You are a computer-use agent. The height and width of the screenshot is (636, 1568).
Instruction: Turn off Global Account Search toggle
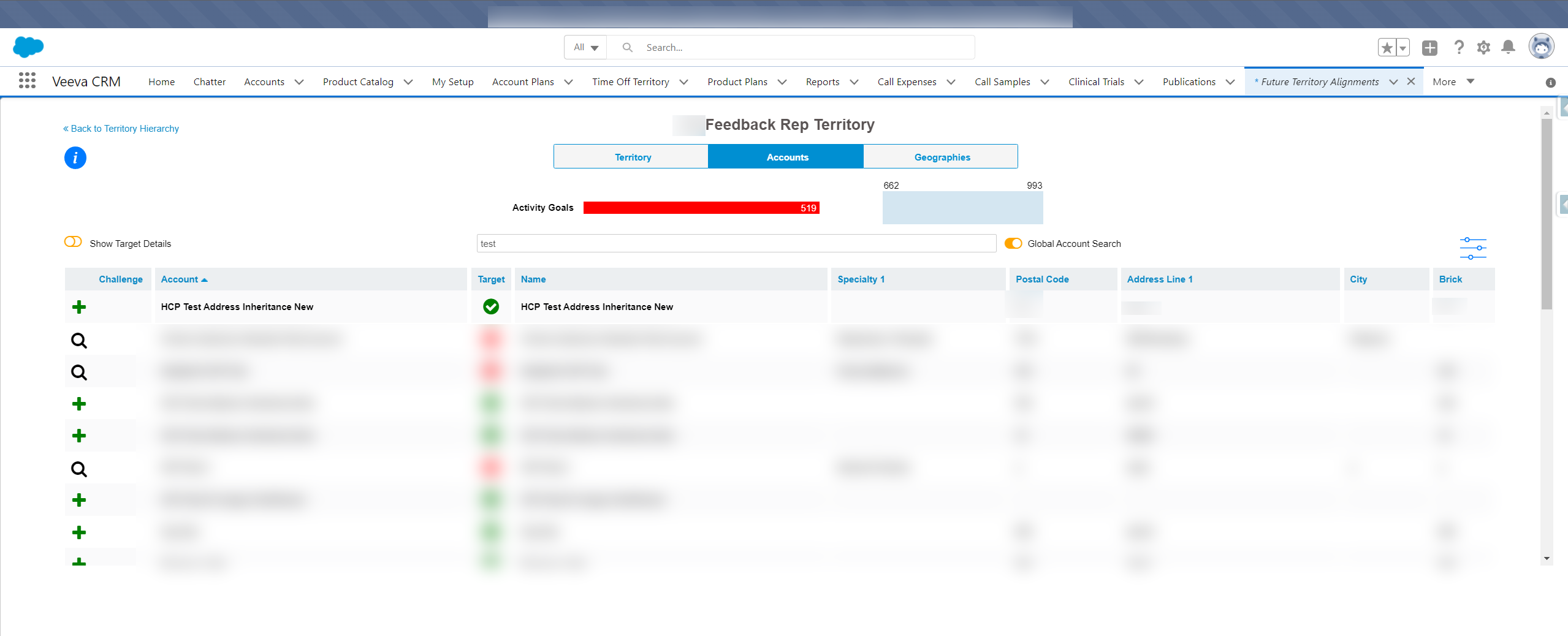point(1013,243)
